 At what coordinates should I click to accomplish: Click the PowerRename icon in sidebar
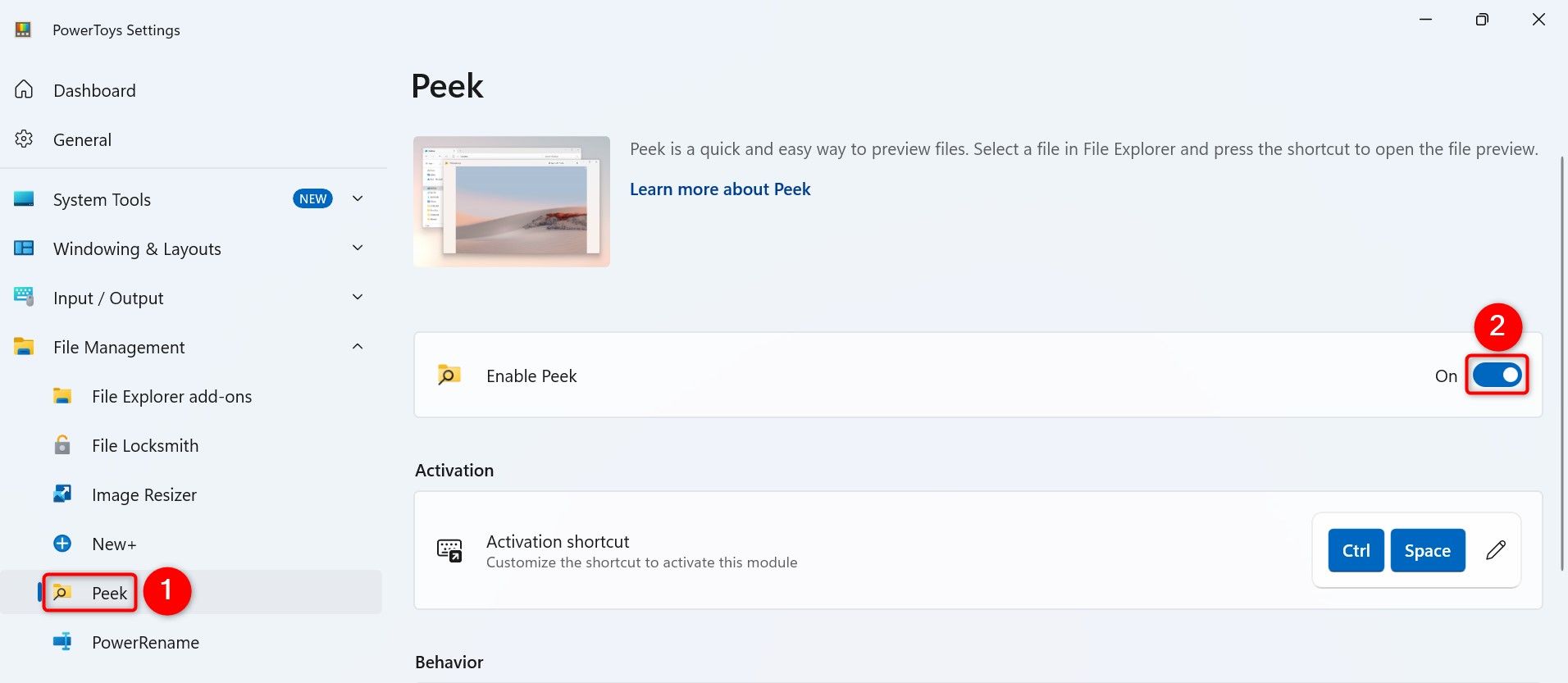62,642
